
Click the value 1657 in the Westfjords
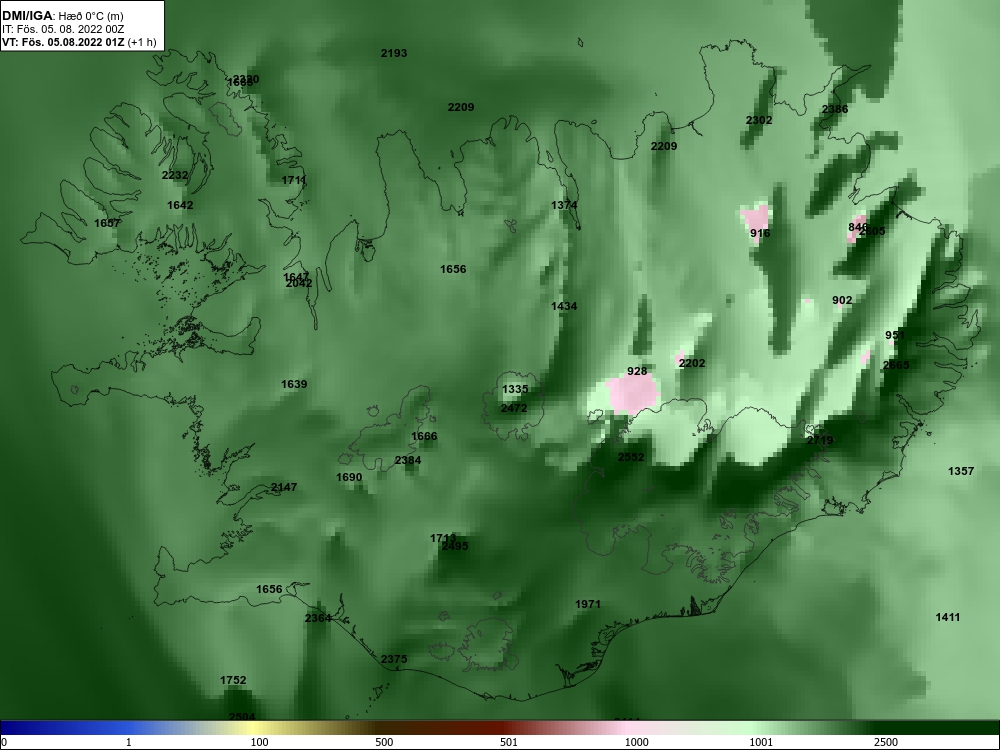[107, 223]
